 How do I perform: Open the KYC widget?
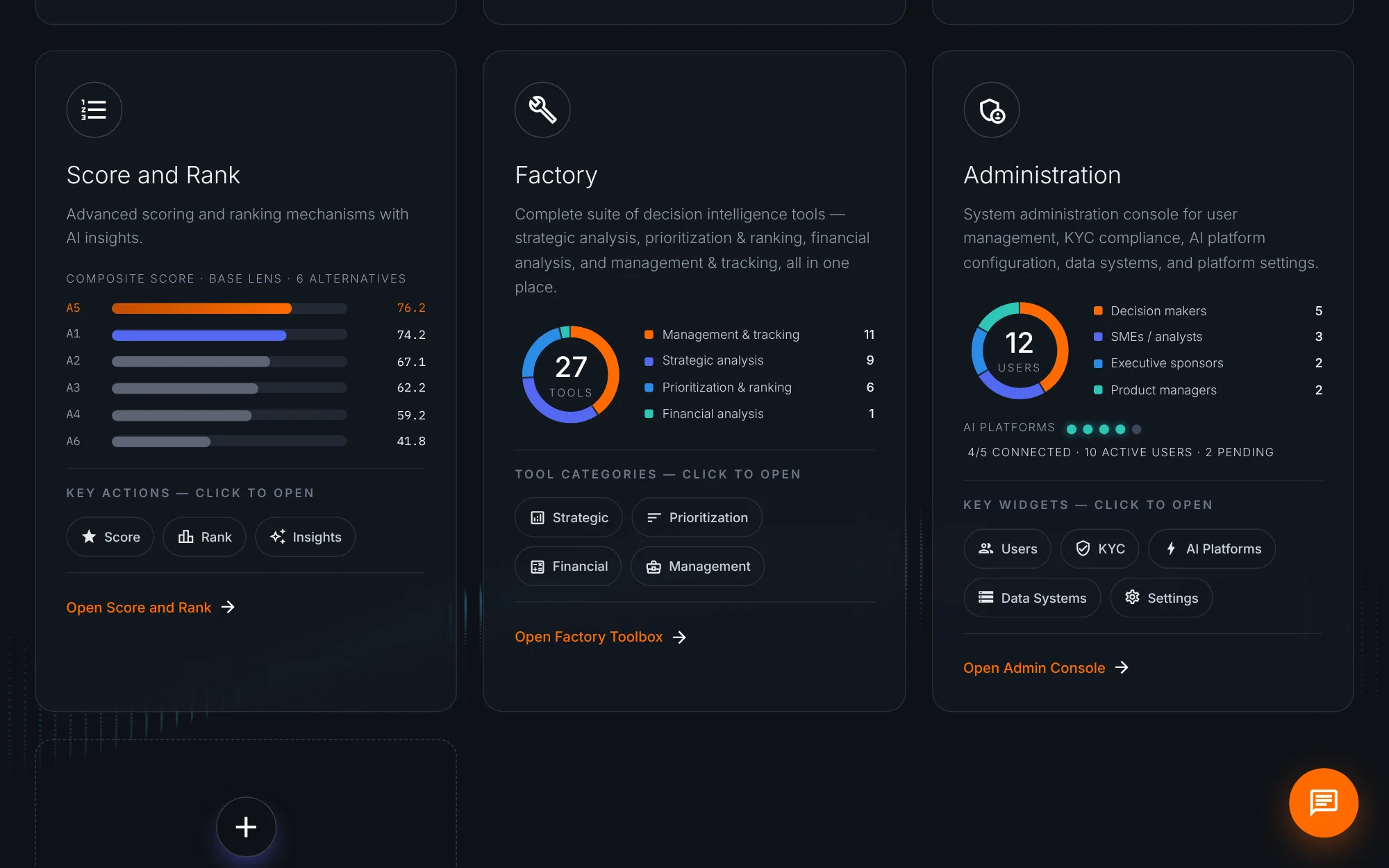pyautogui.click(x=1100, y=549)
